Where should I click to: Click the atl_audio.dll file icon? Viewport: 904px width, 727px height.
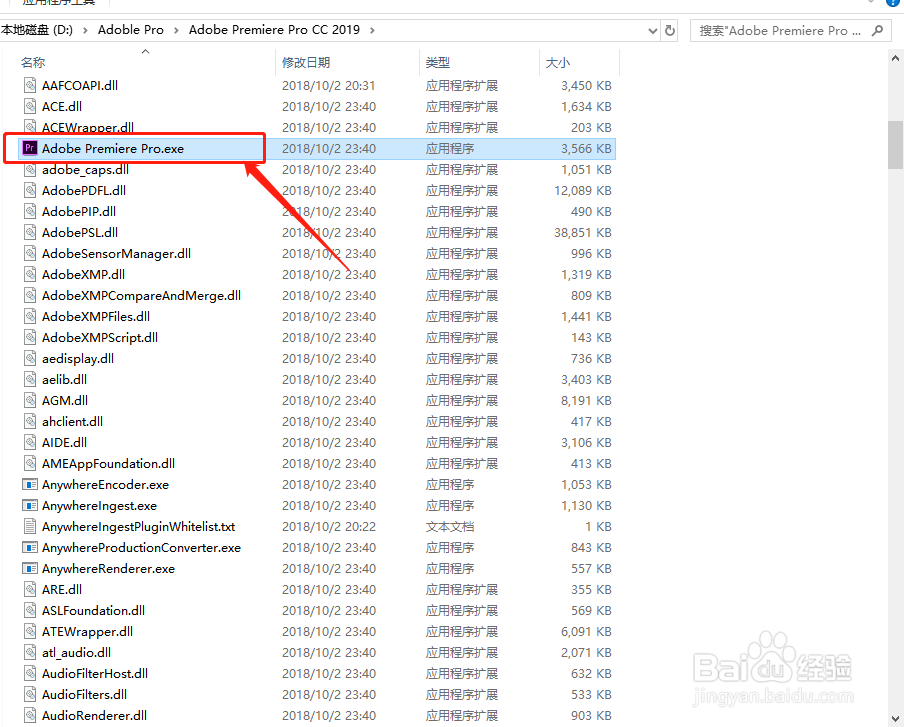[30, 652]
